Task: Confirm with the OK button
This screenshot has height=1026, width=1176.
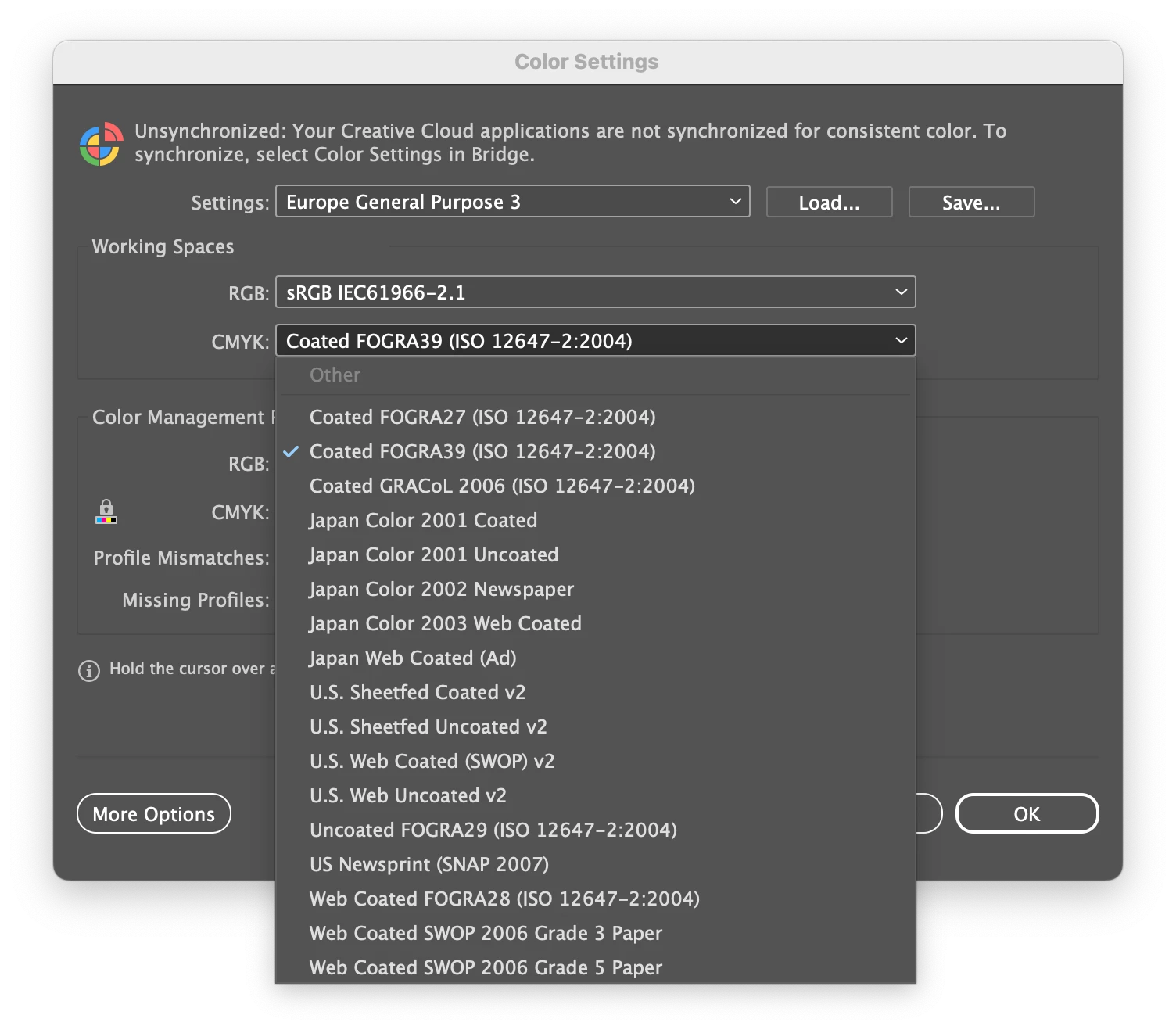Action: point(1027,814)
